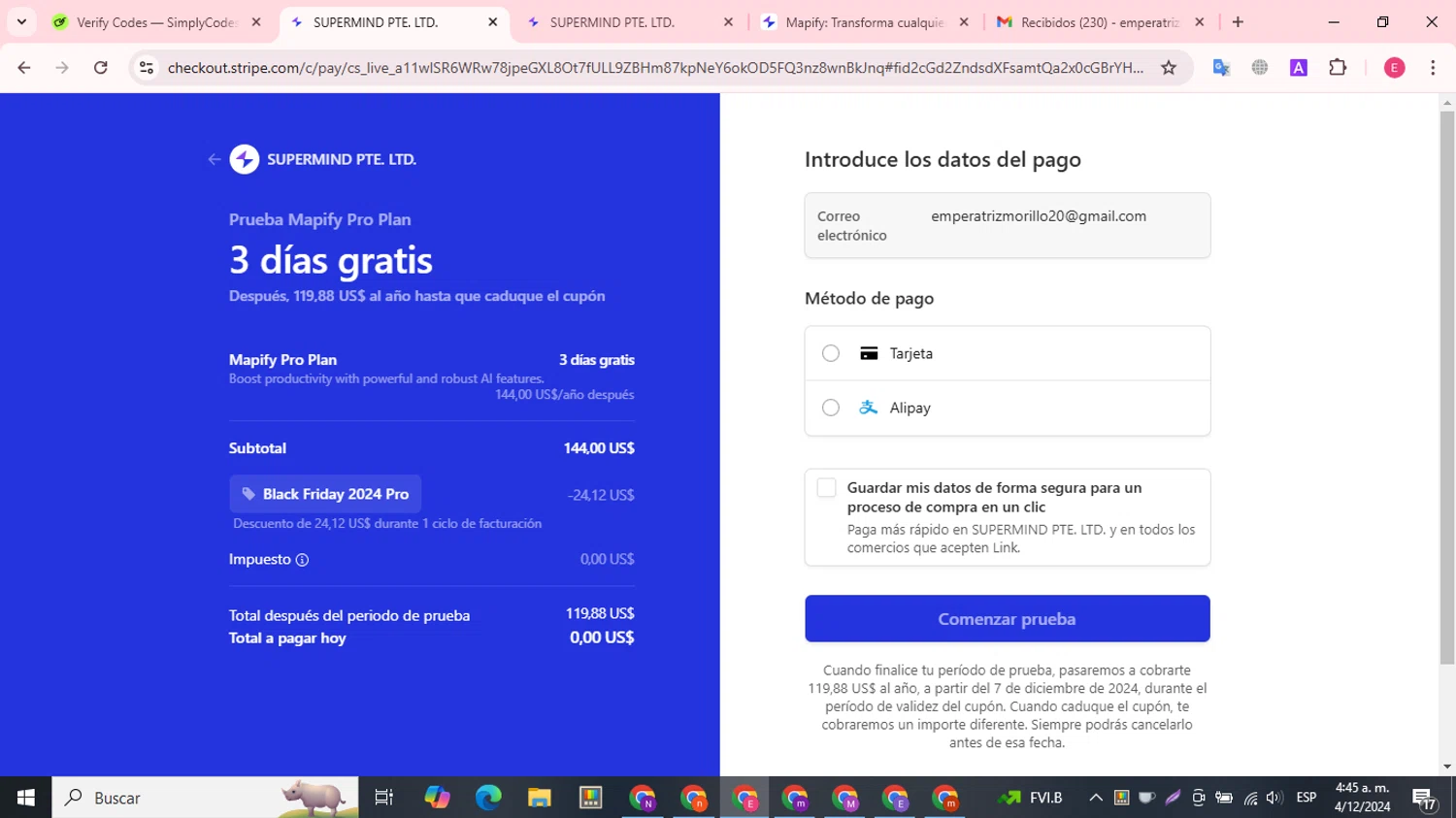The image size is (1456, 818).
Task: Open File Explorer from the taskbar
Action: coord(540,798)
